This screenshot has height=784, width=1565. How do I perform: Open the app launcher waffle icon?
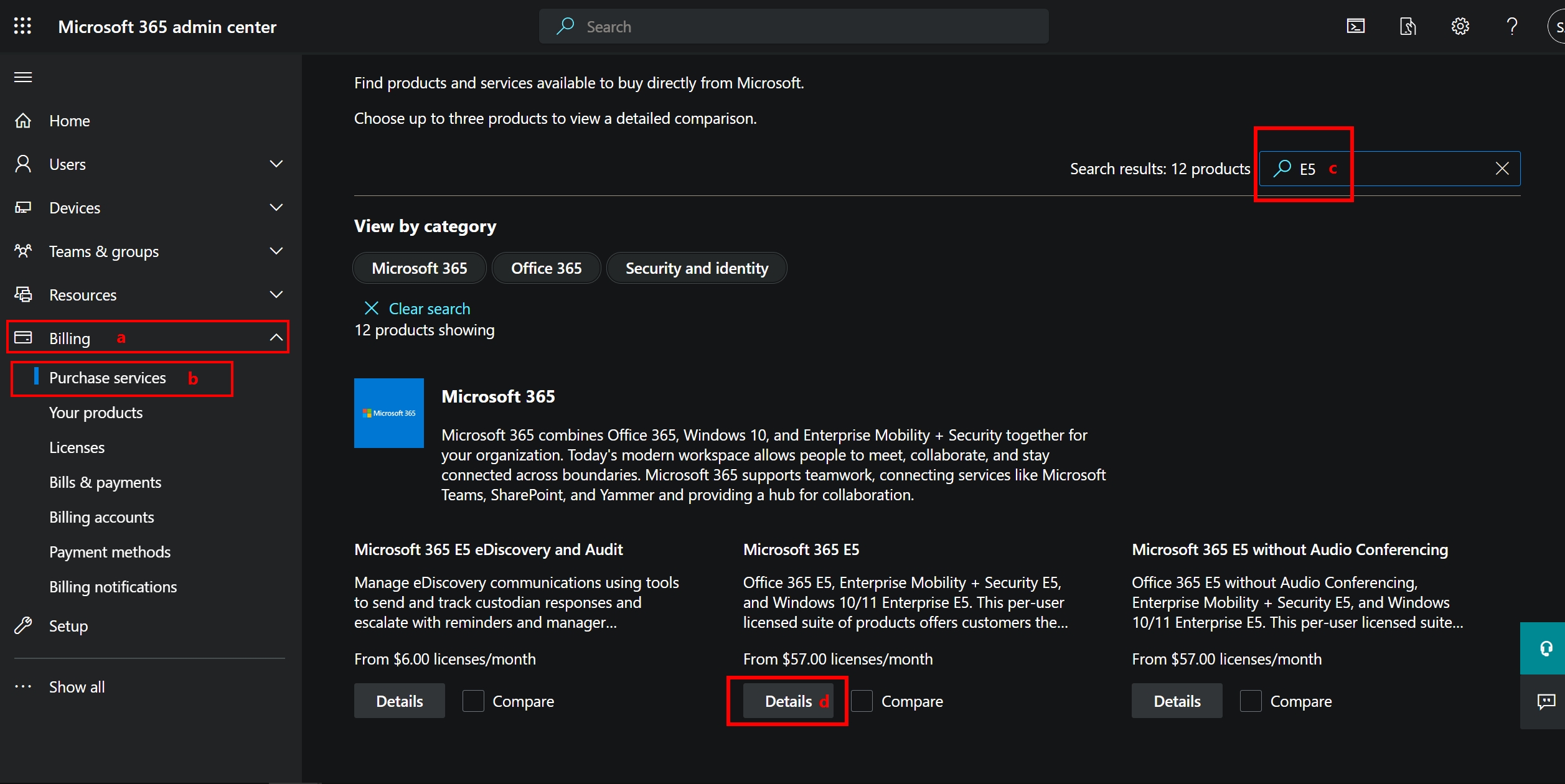[x=22, y=26]
